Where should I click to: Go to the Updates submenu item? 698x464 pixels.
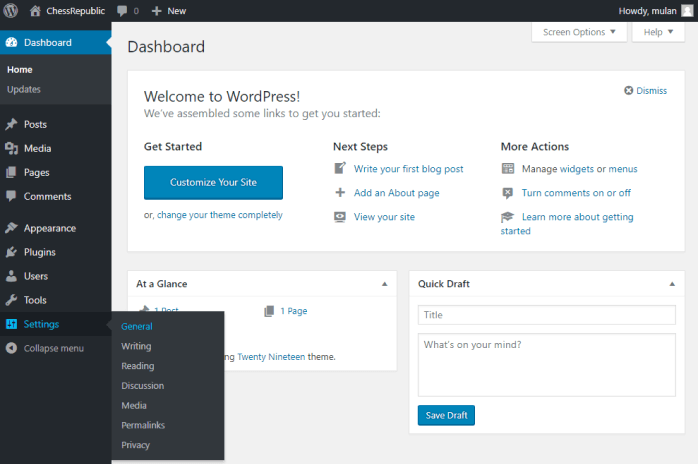pyautogui.click(x=24, y=90)
